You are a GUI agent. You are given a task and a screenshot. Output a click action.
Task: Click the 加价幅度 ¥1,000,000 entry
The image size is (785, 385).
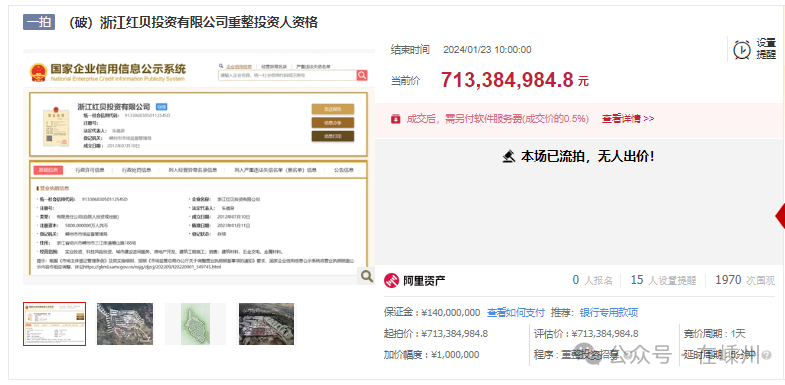(x=432, y=354)
